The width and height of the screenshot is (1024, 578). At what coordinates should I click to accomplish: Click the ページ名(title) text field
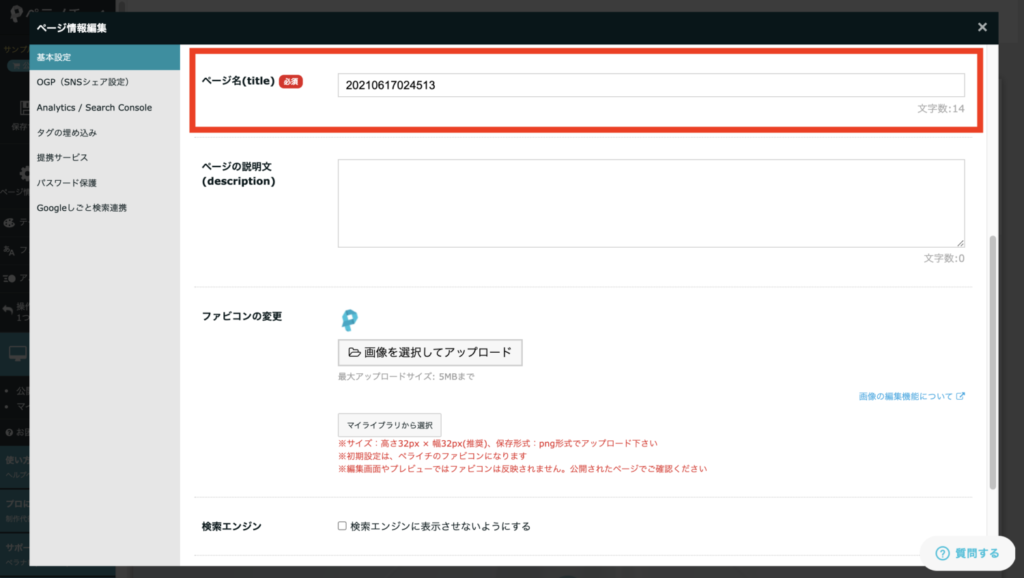point(650,85)
